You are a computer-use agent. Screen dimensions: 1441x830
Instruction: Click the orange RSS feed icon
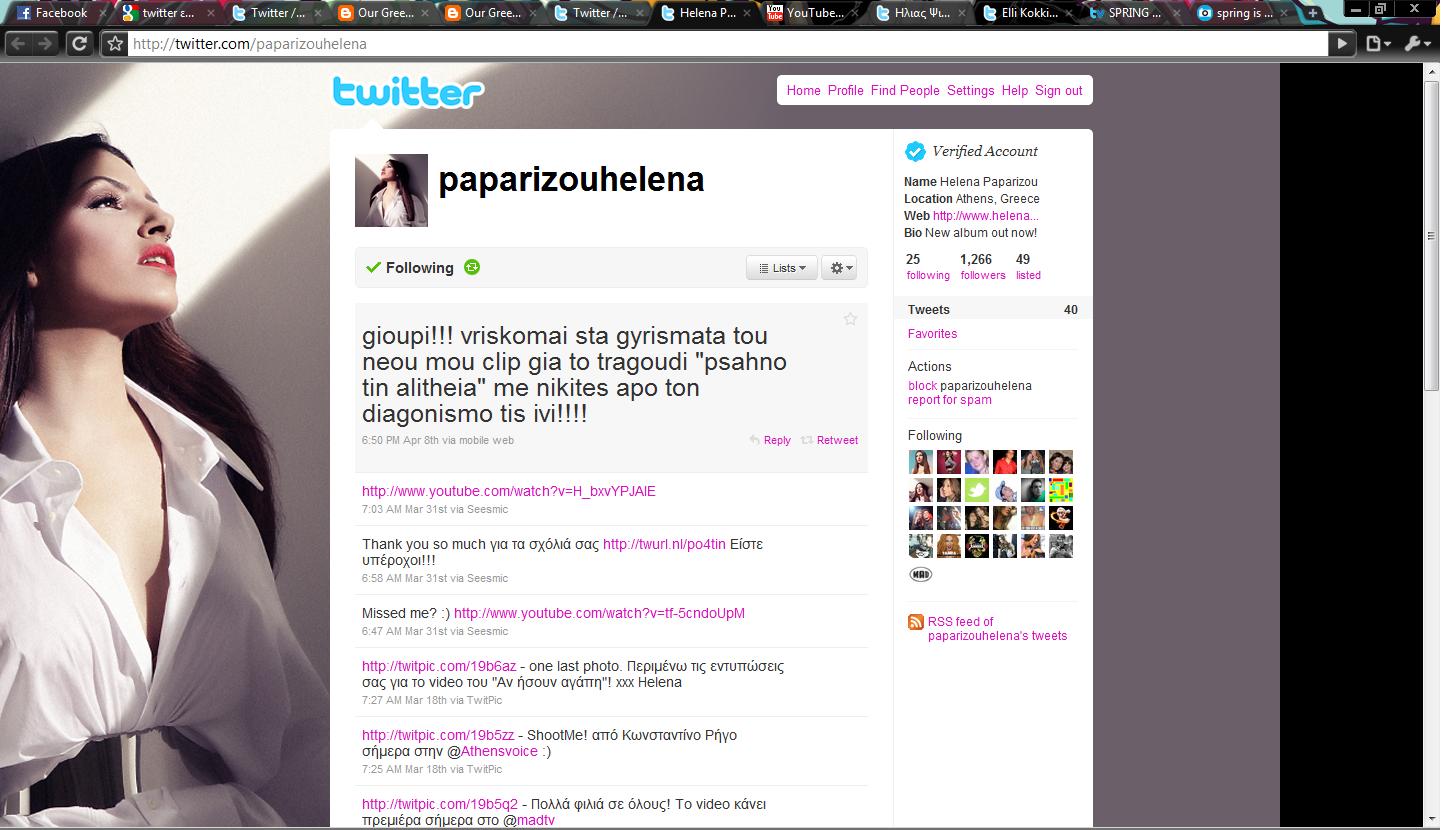(x=916, y=622)
